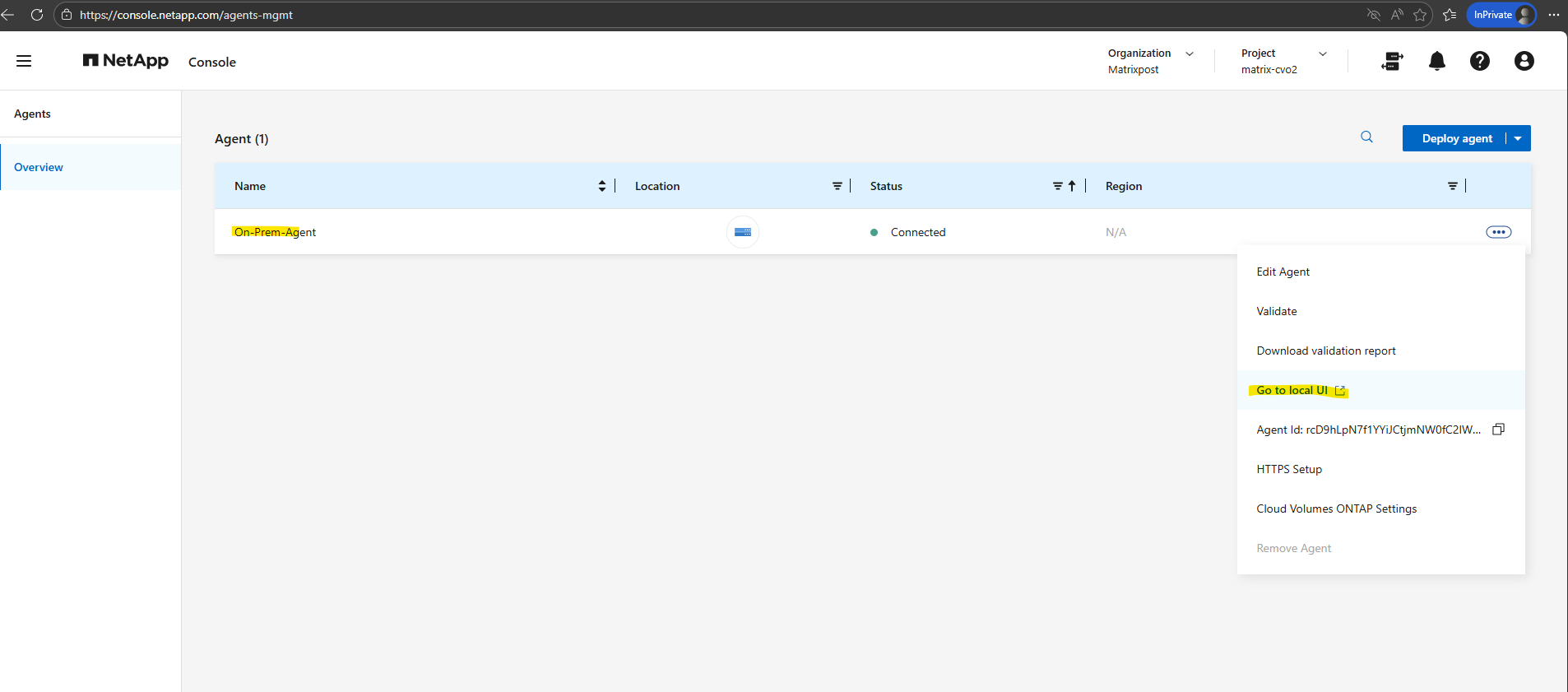Open the Region column filter

(x=1453, y=186)
